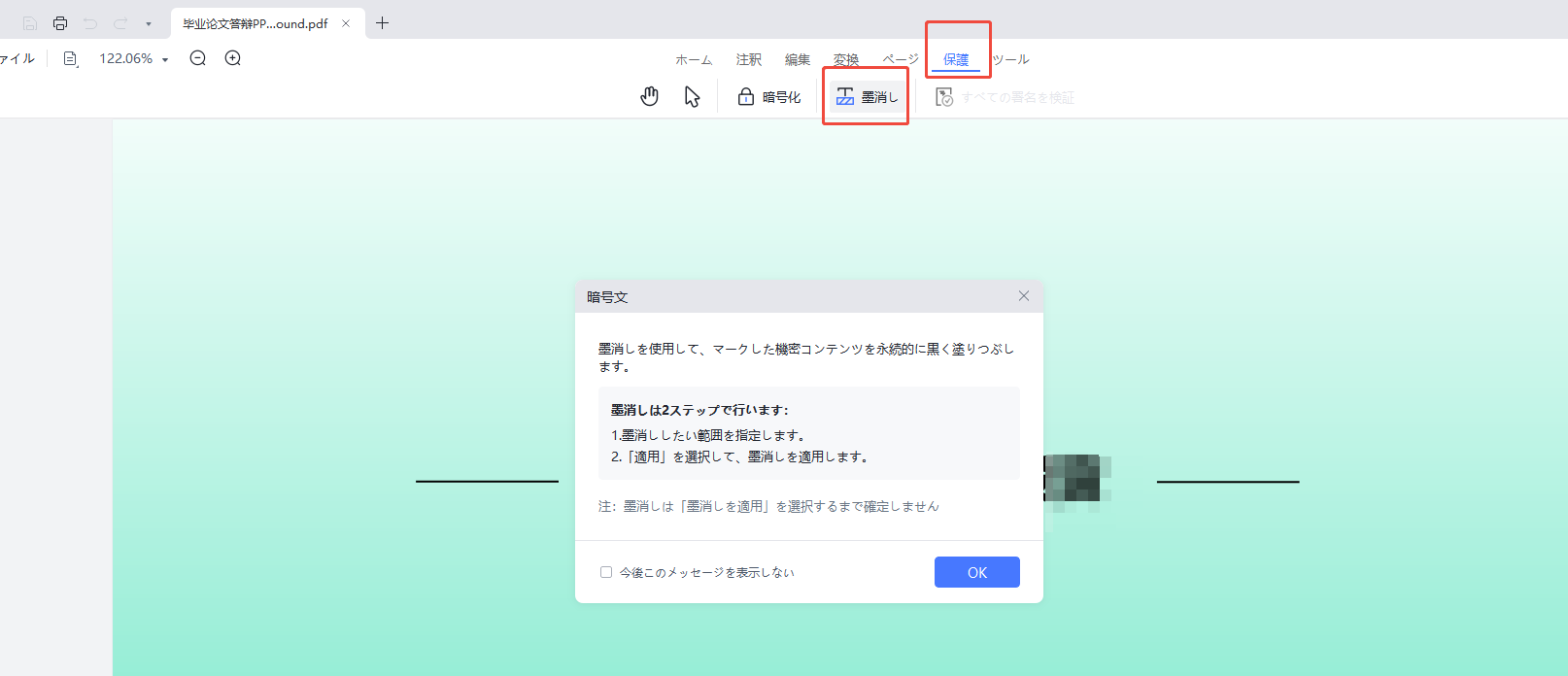Switch to the ツール tab

[1010, 59]
